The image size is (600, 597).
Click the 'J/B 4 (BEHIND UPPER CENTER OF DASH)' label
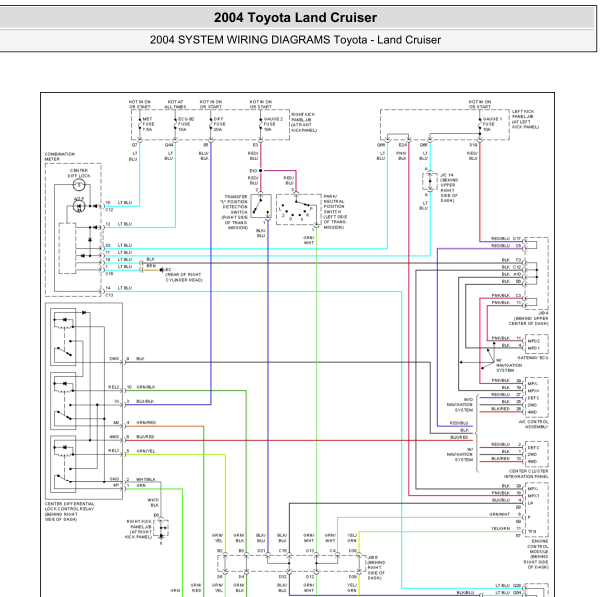[x=531, y=318]
